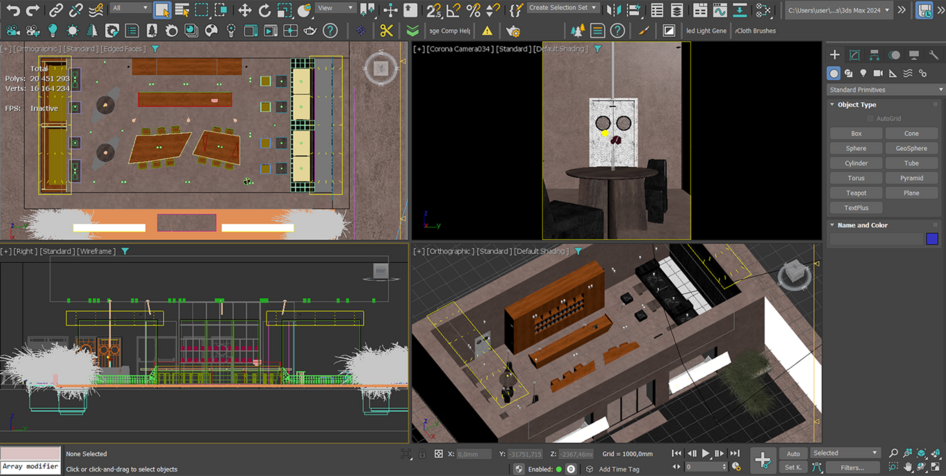This screenshot has height=476, width=946.
Task: Create a Teapot primitive
Action: click(x=856, y=193)
